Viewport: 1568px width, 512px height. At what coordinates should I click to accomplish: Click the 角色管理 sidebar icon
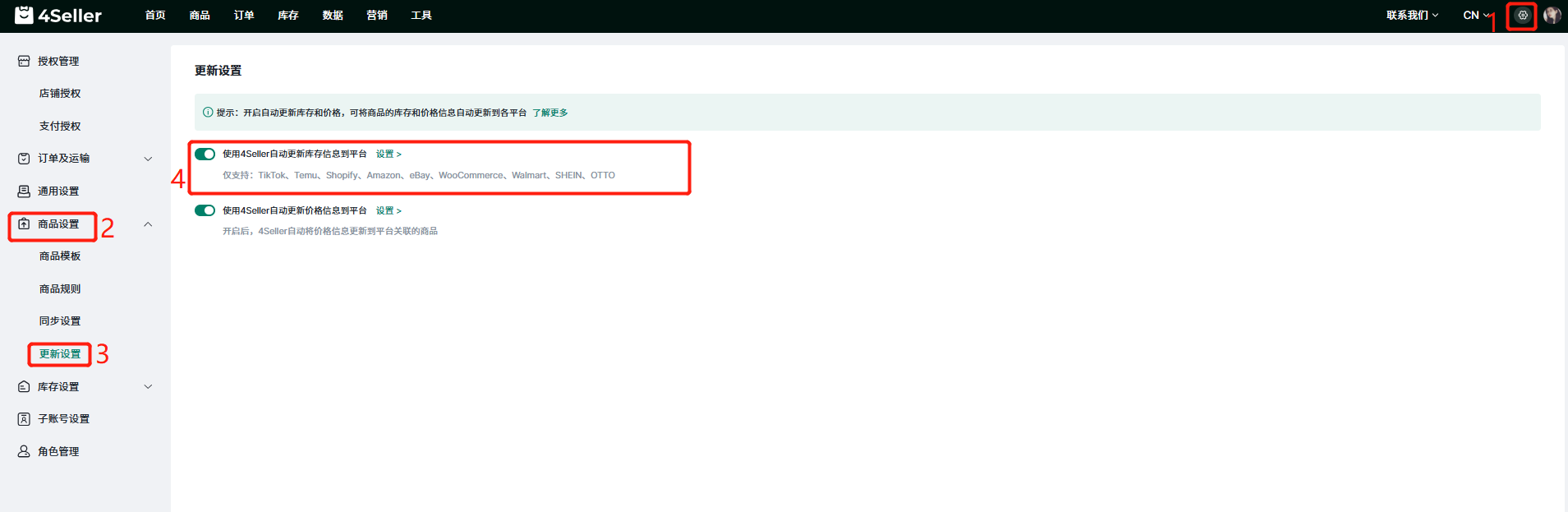tap(24, 452)
